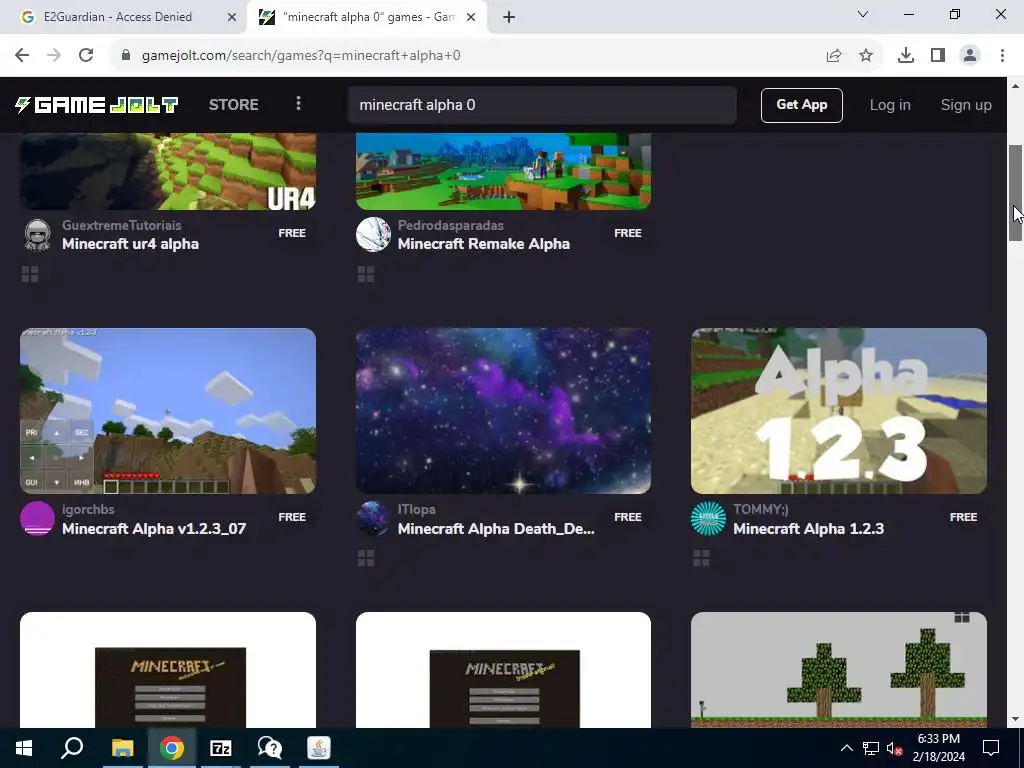This screenshot has height=768, width=1024.
Task: Open a new tab with the plus button
Action: point(509,17)
